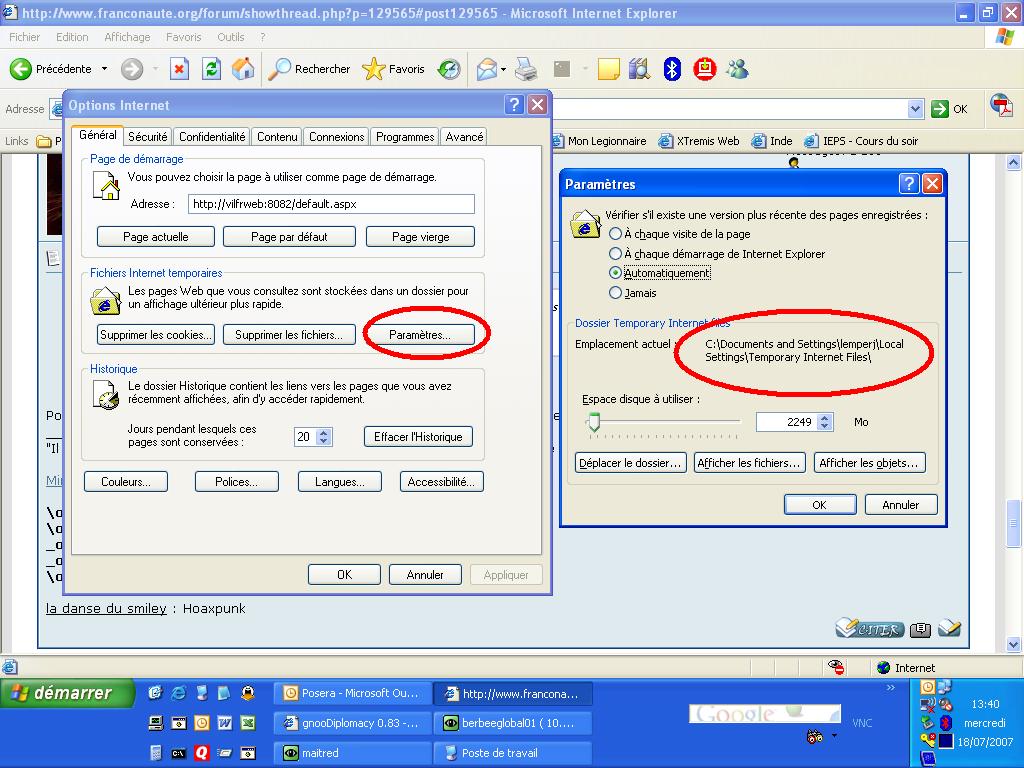Open berbeeglobal01 VNC taskbar item
Viewport: 1024px width, 768px height.
click(513, 723)
